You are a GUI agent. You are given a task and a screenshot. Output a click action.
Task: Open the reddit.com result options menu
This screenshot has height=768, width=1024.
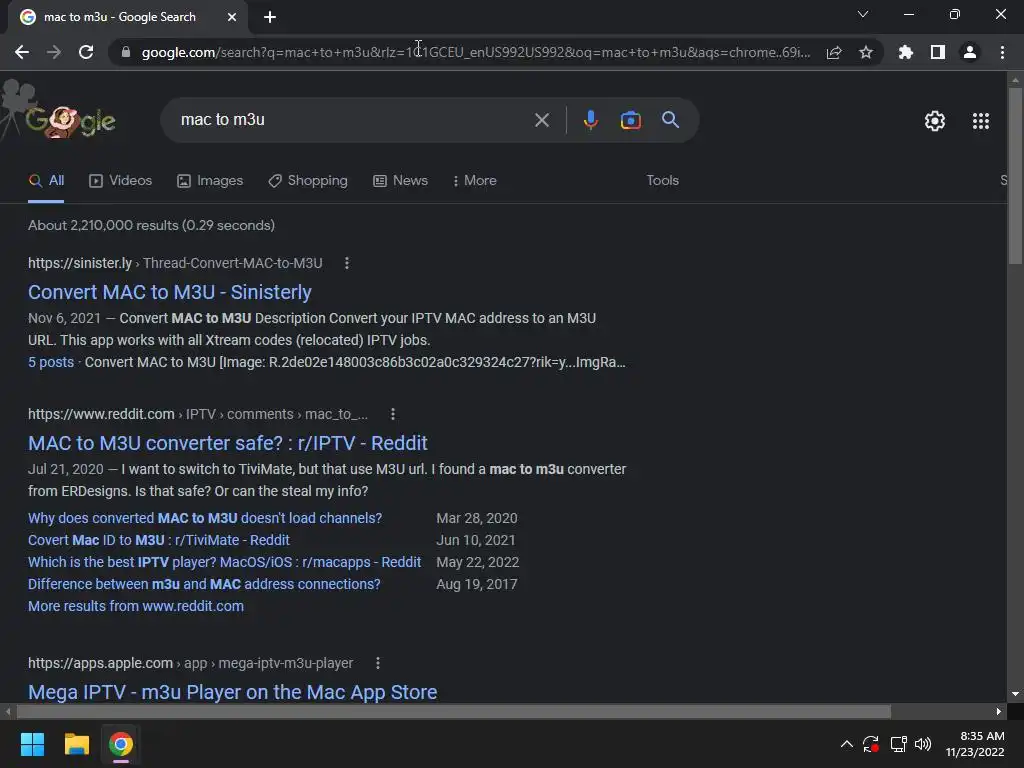click(392, 414)
